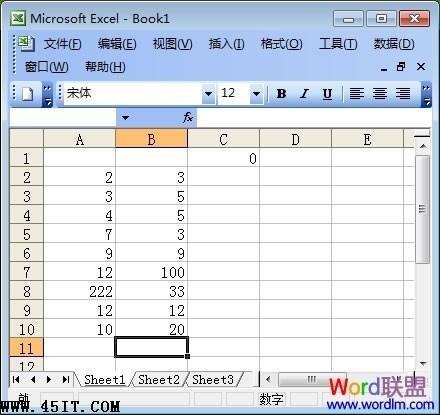Viewport: 440px width, 415px height.
Task: Go to next sheet tab arrow
Action: point(49,379)
